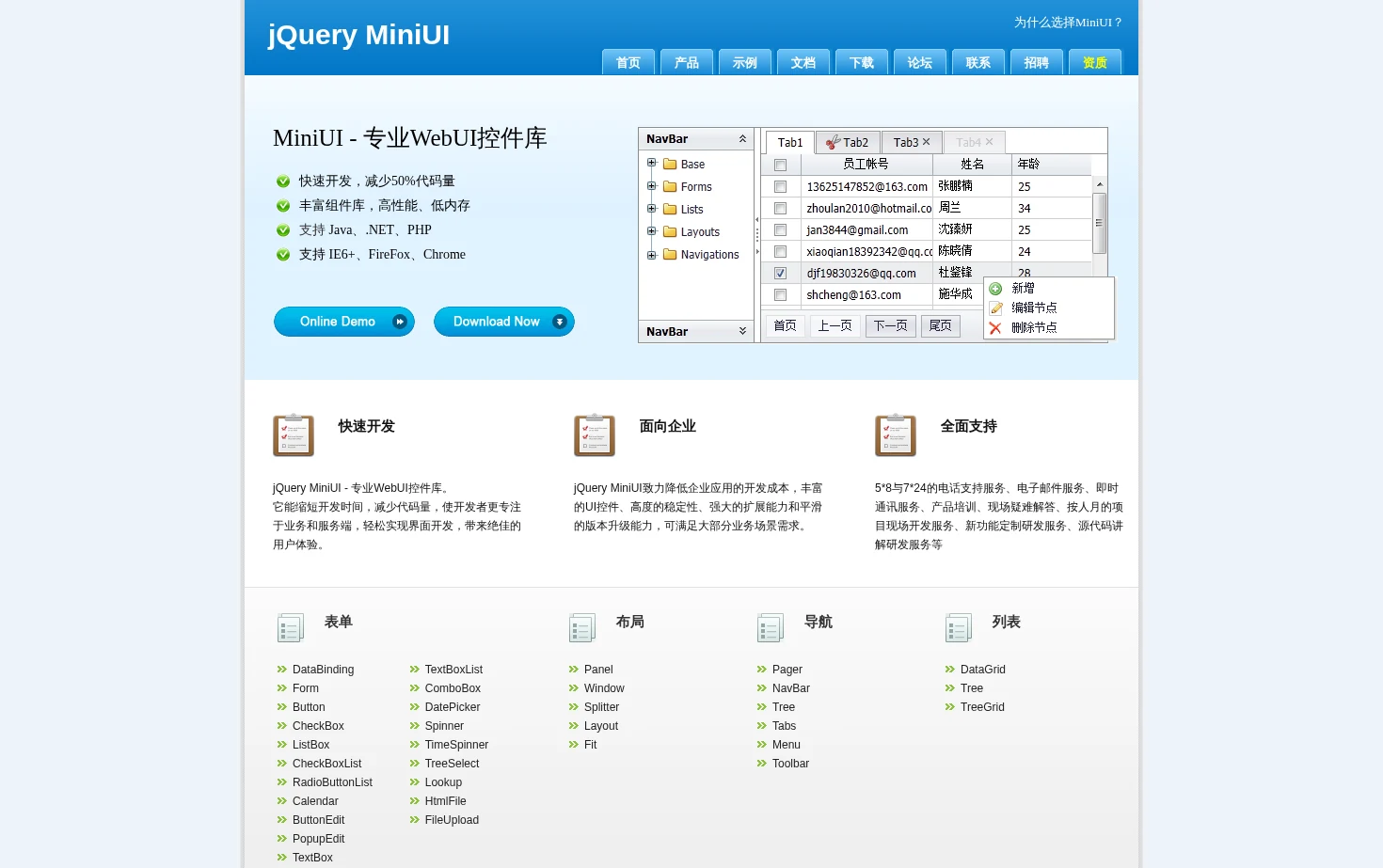
Task: Click the Download Now button
Action: point(504,322)
